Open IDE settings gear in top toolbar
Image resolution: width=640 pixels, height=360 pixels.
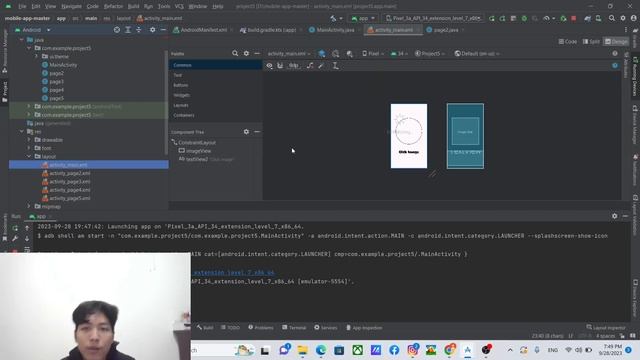[623, 18]
